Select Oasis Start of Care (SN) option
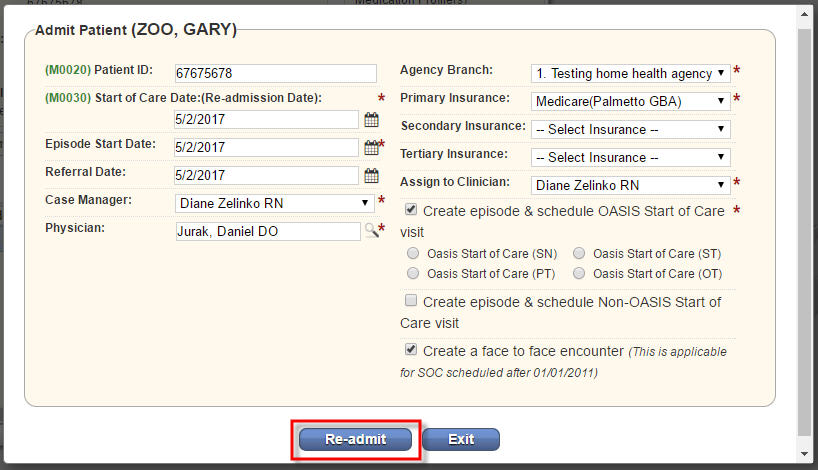This screenshot has width=818, height=470. (413, 254)
